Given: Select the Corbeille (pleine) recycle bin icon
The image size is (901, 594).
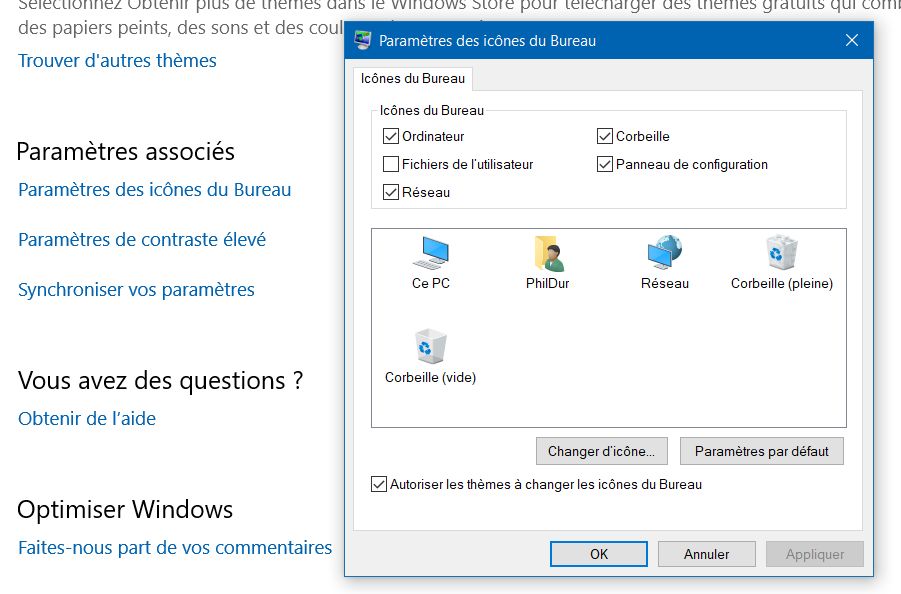Looking at the screenshot, I should coord(781,255).
